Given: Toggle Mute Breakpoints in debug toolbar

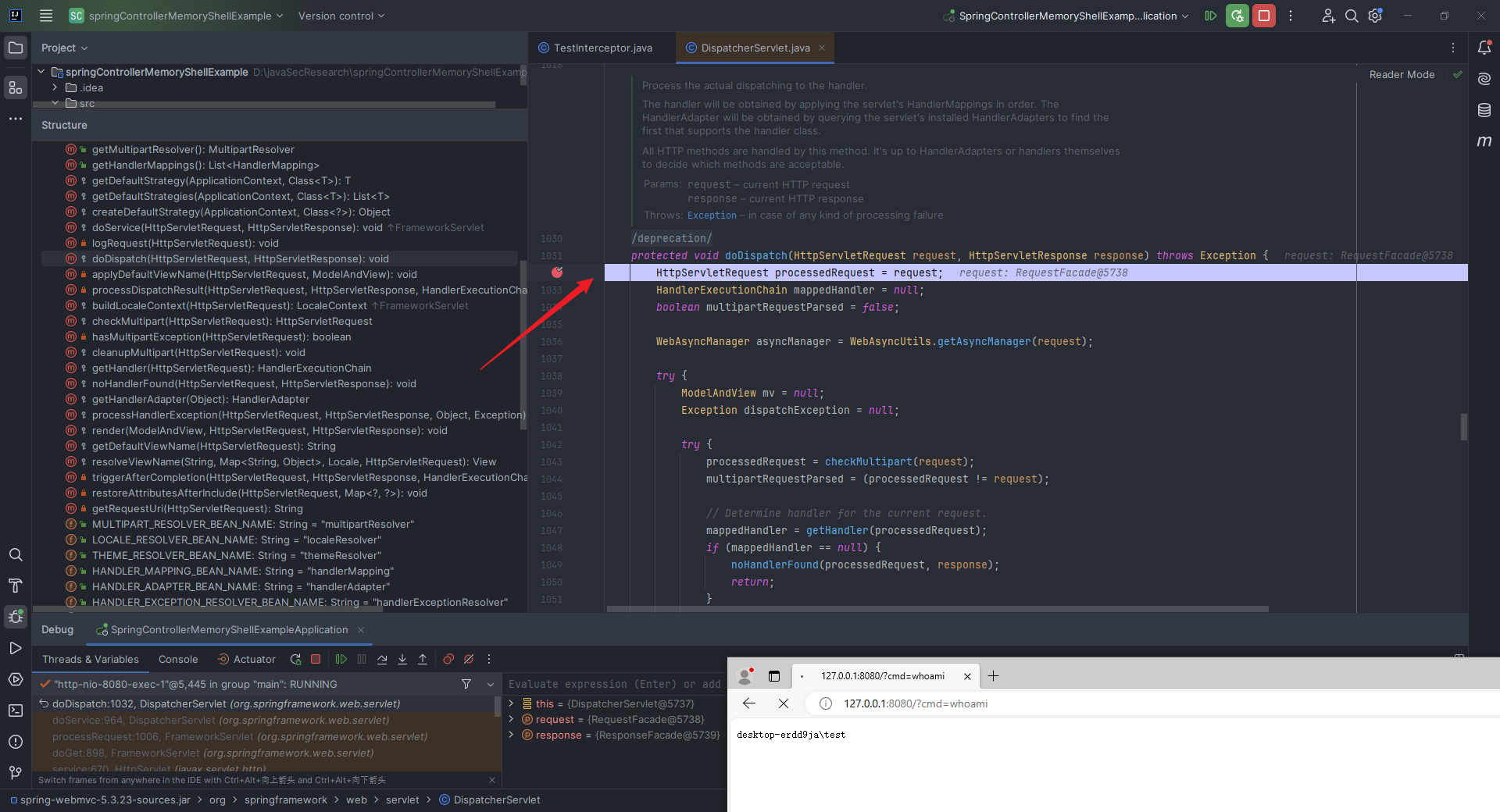Looking at the screenshot, I should click(469, 659).
